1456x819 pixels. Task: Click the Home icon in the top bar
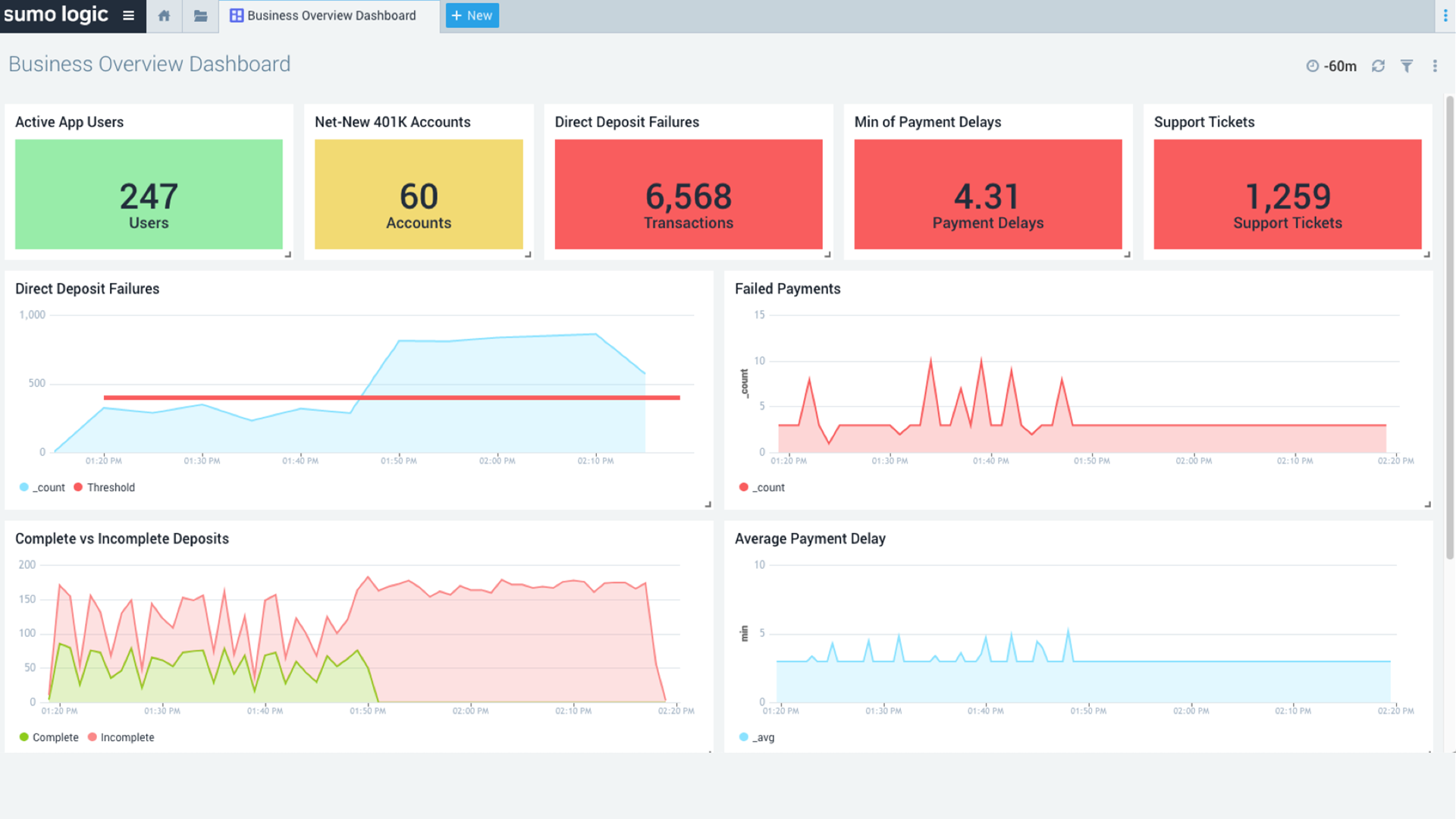tap(164, 14)
